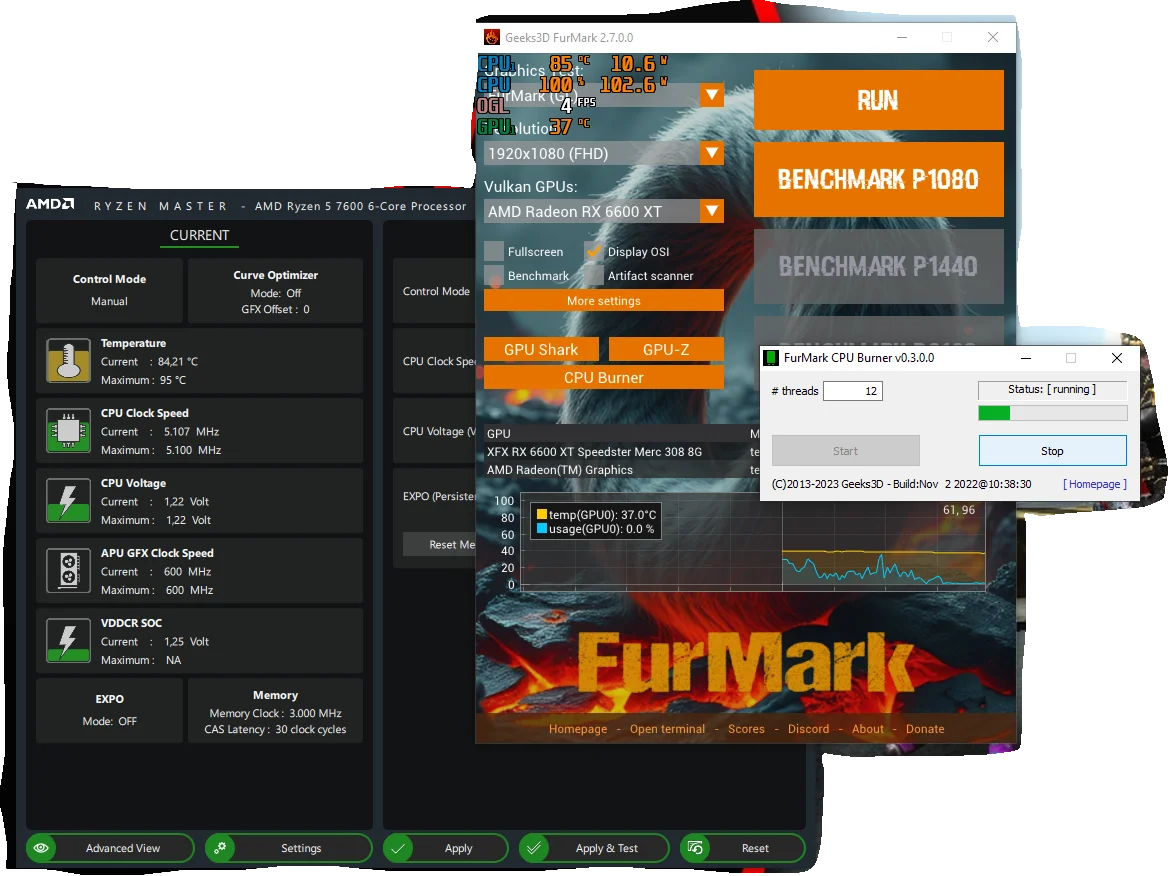Open More settings in FurMark
The width and height of the screenshot is (1168, 876).
tap(604, 301)
